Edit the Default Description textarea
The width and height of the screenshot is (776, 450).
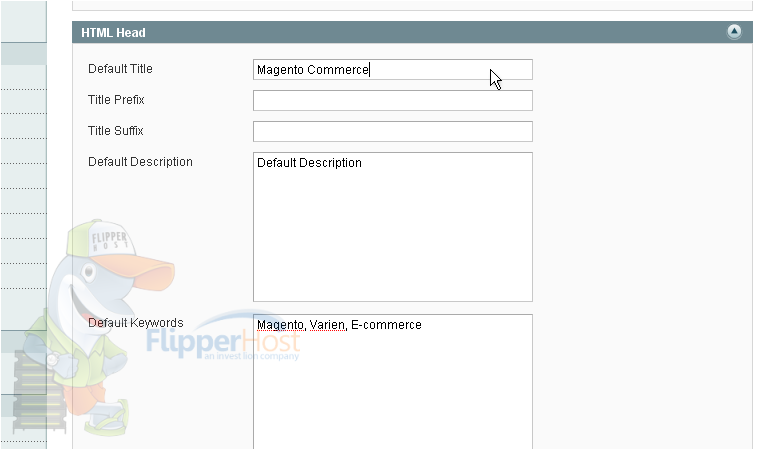pyautogui.click(x=392, y=227)
